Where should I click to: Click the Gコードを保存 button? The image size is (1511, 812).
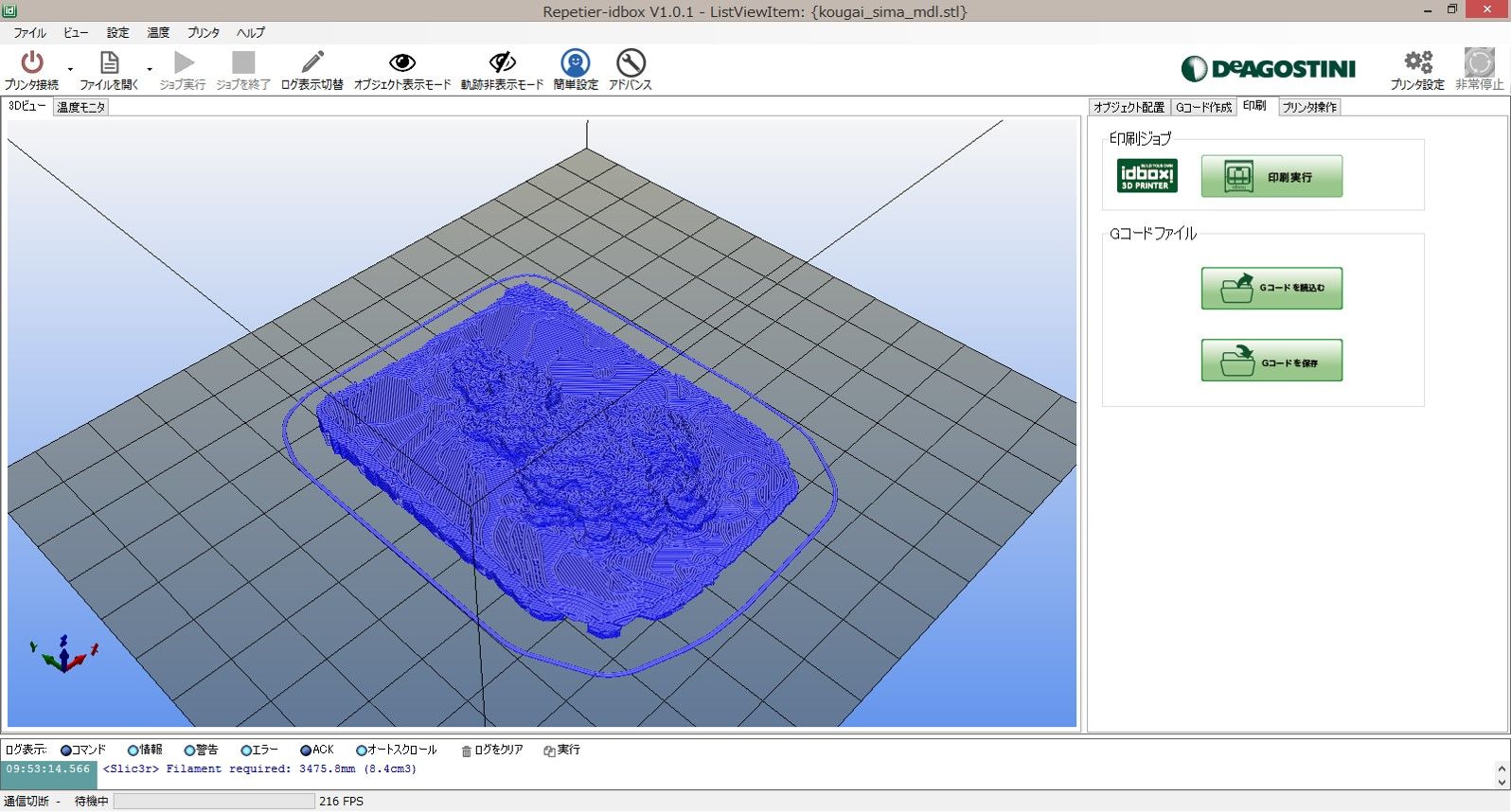[1271, 362]
